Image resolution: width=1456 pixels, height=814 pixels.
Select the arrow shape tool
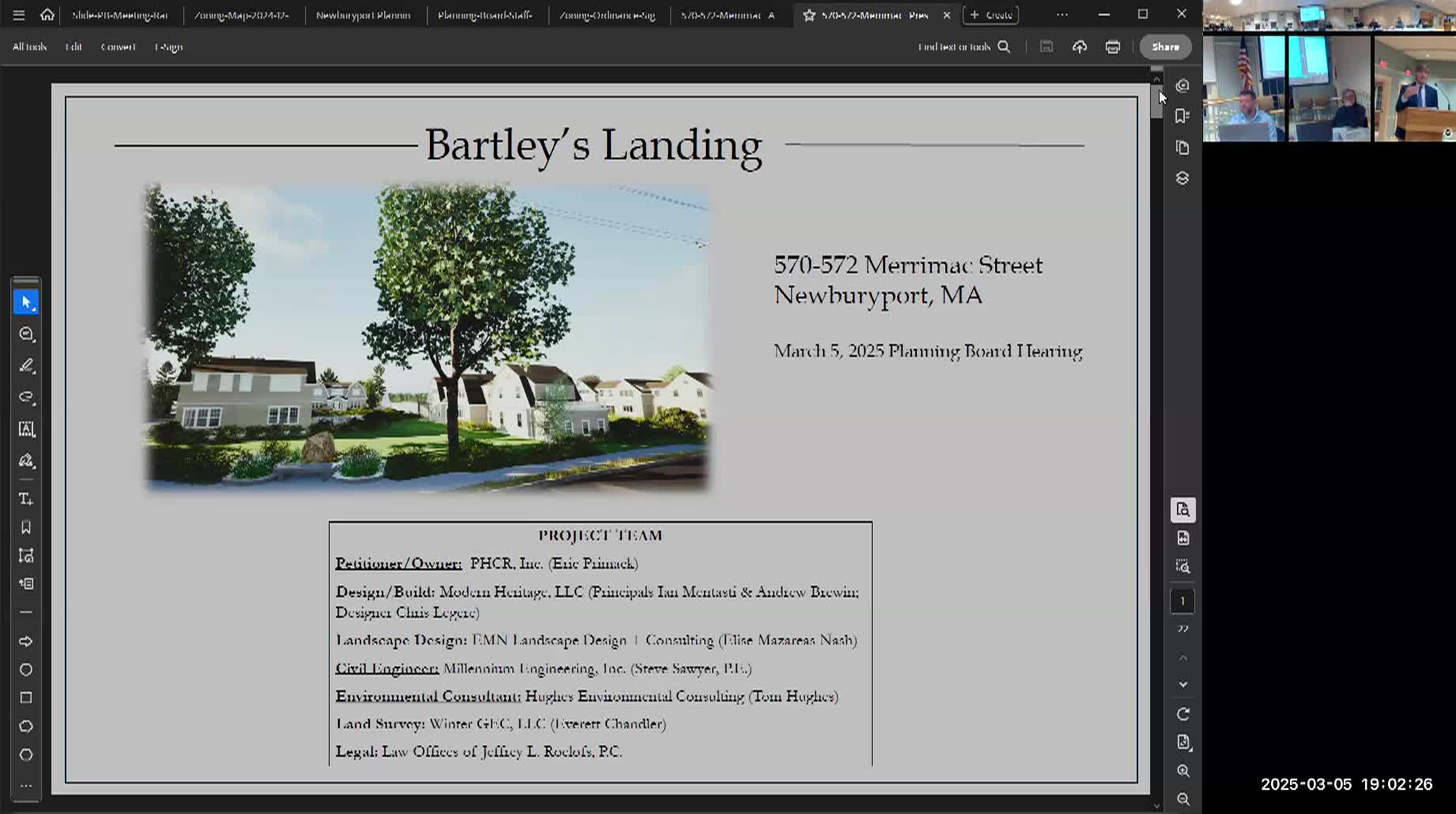pos(26,641)
